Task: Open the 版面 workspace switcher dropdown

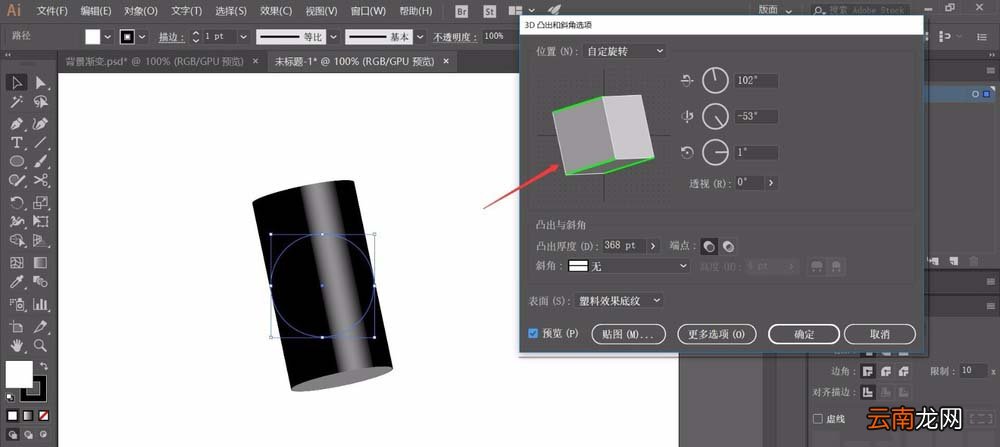Action: click(x=775, y=10)
